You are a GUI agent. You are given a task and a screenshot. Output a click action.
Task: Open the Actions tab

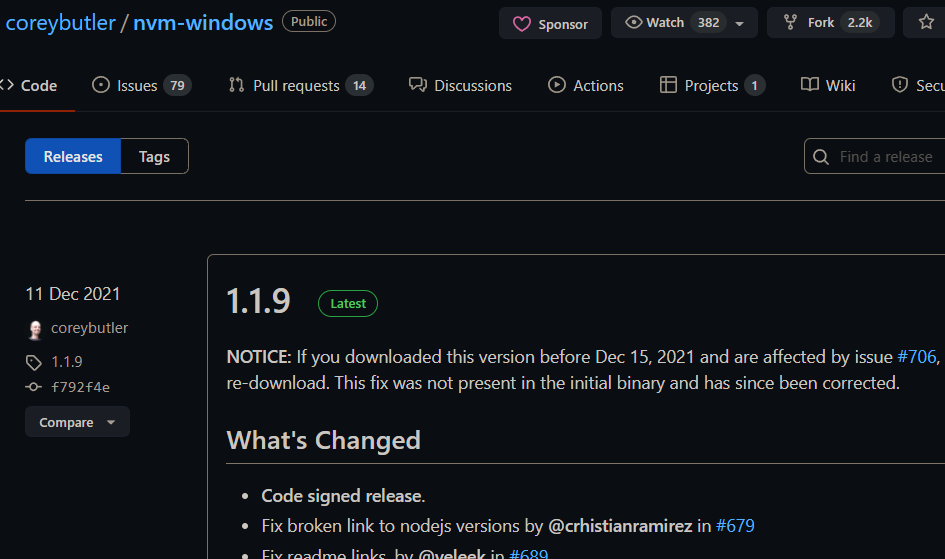pos(586,86)
